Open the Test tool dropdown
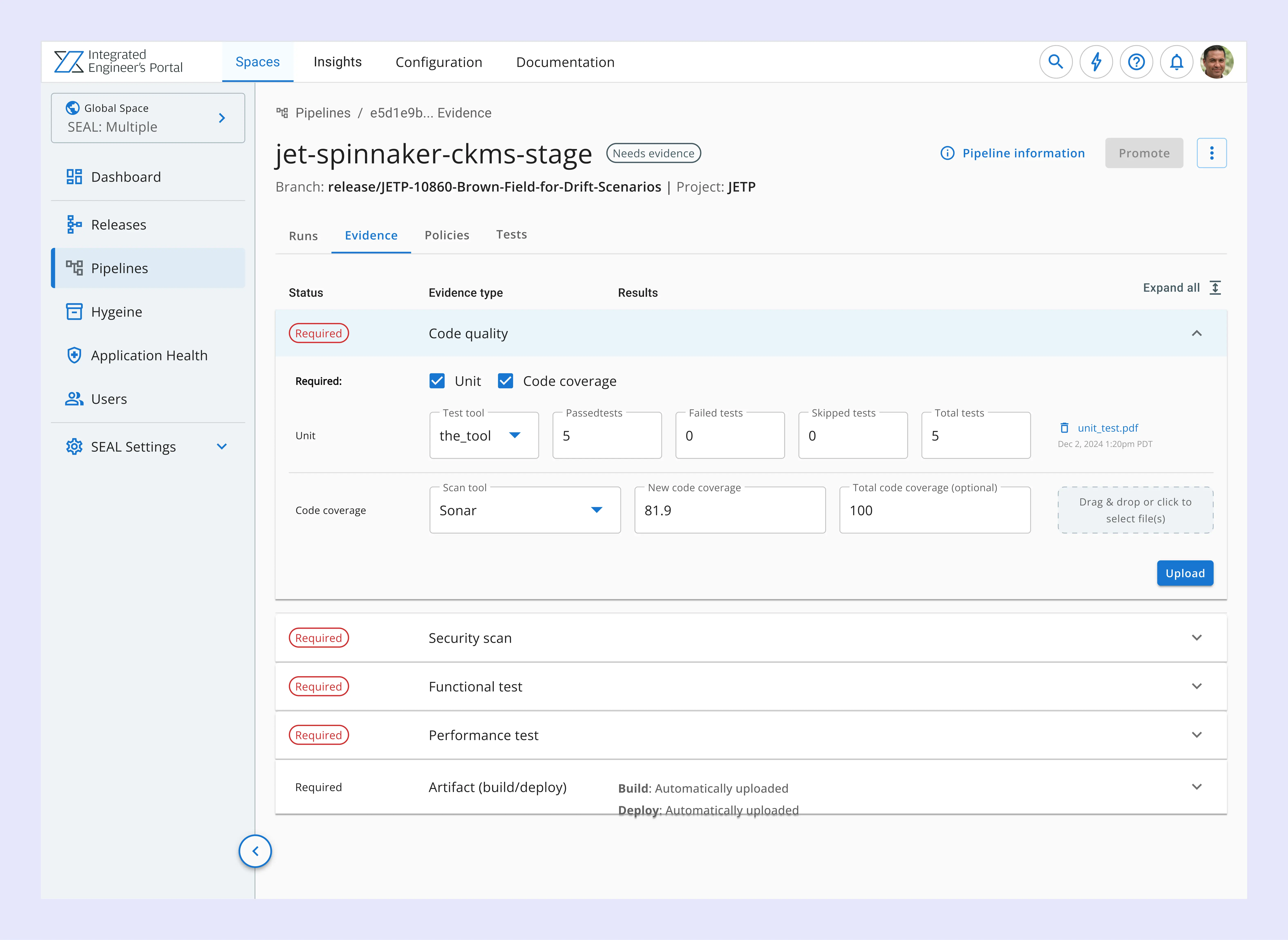This screenshot has width=1288, height=940. click(484, 435)
